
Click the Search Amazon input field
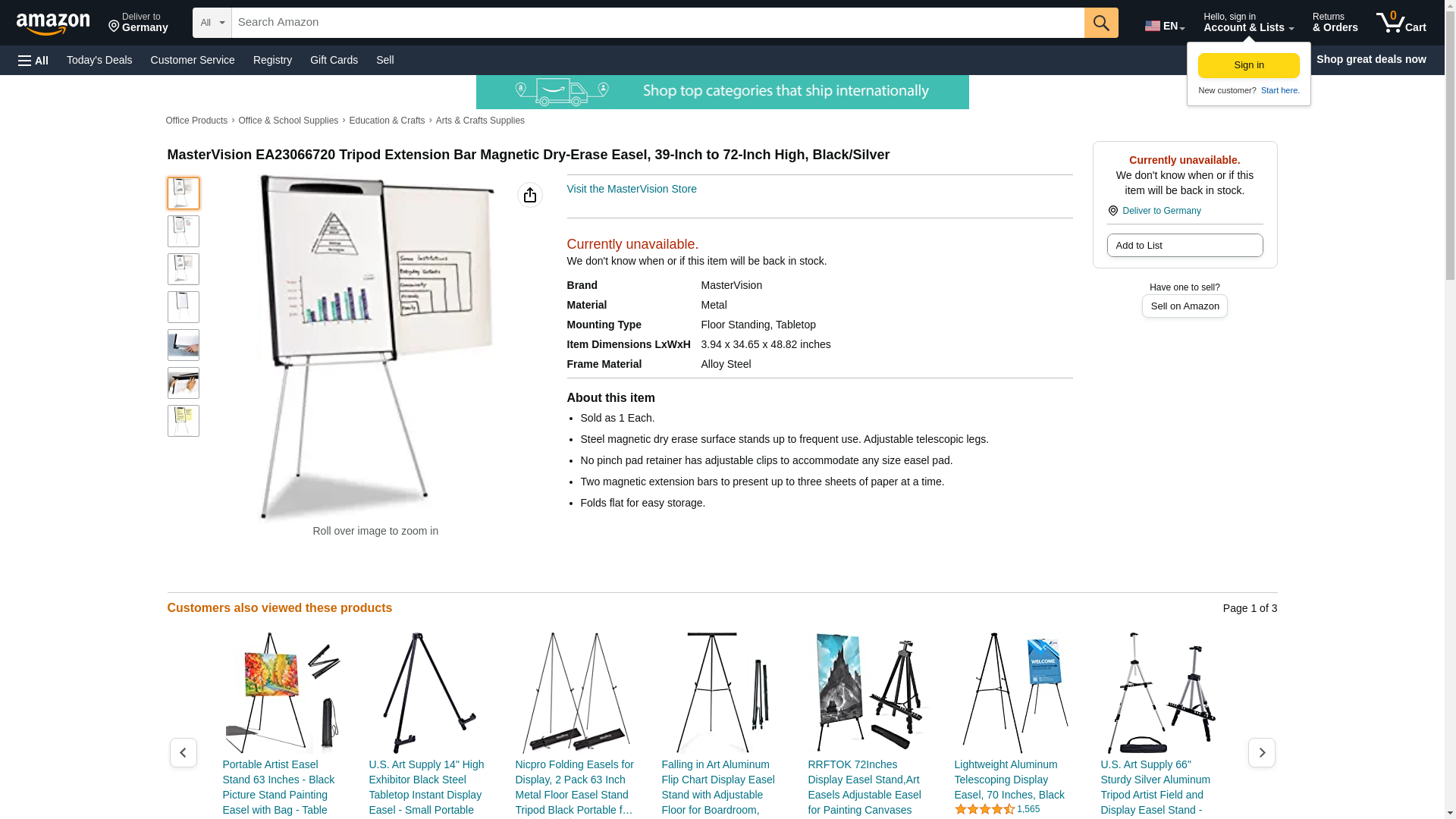coord(657,23)
